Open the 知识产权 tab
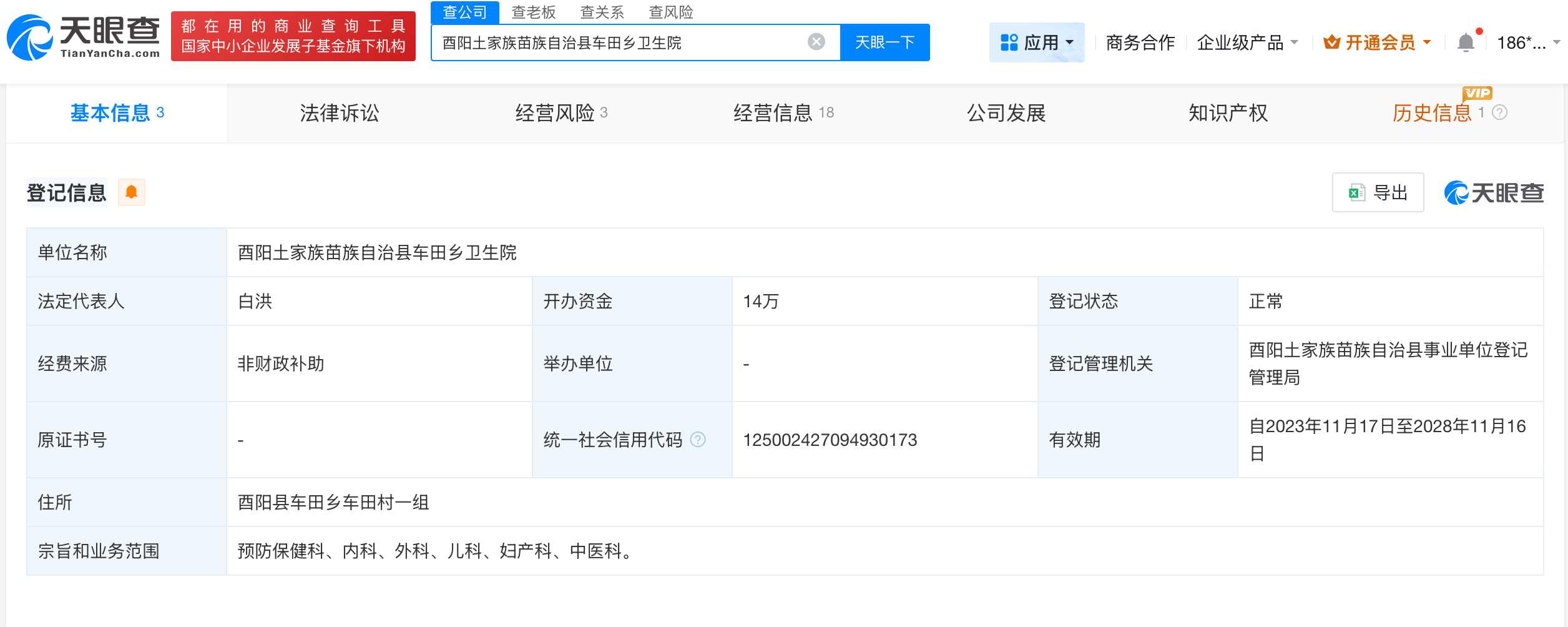Image resolution: width=1568 pixels, height=627 pixels. (x=1227, y=113)
